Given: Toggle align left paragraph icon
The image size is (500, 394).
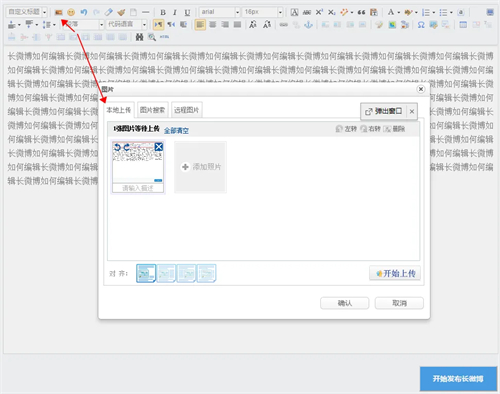Looking at the screenshot, I should coord(200,25).
